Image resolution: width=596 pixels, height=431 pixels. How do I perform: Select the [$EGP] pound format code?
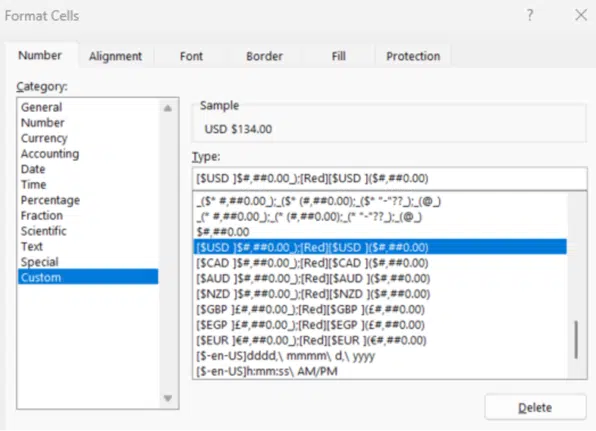(380, 325)
